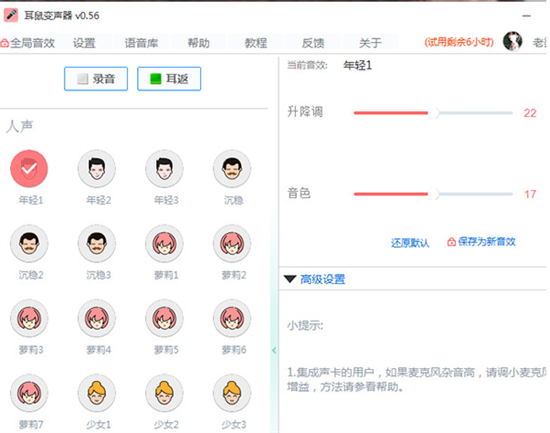Collapse the 高级设置 section triangle
Image resolution: width=550 pixels, height=433 pixels.
(x=290, y=279)
